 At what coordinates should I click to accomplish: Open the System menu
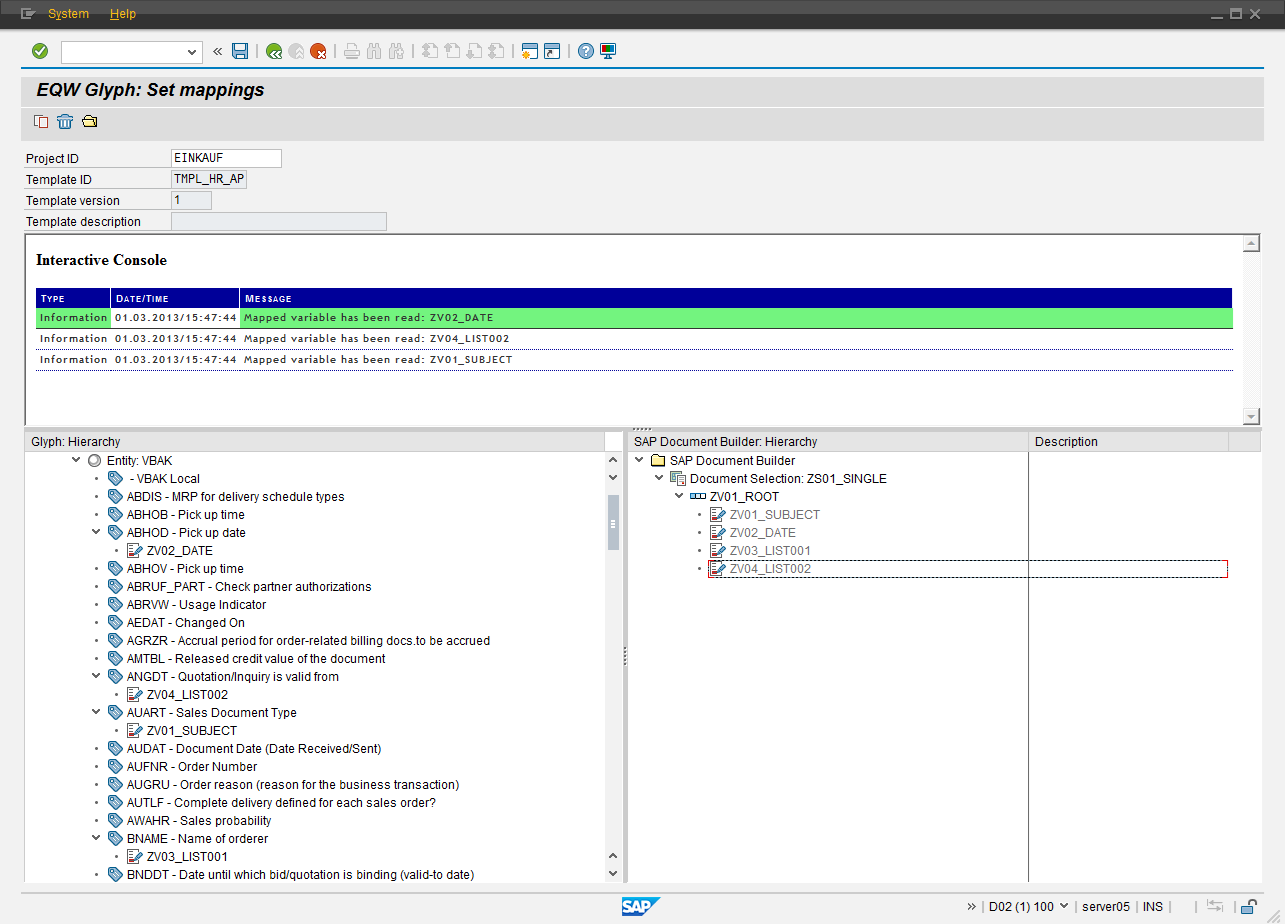tap(68, 14)
